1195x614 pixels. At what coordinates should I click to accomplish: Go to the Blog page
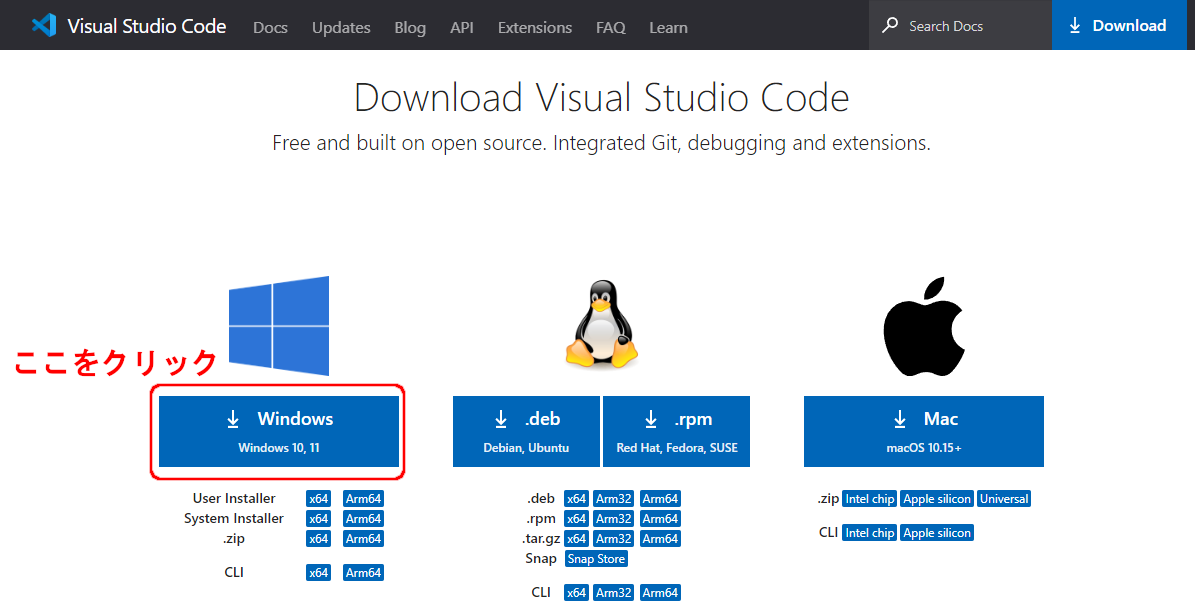coord(410,27)
